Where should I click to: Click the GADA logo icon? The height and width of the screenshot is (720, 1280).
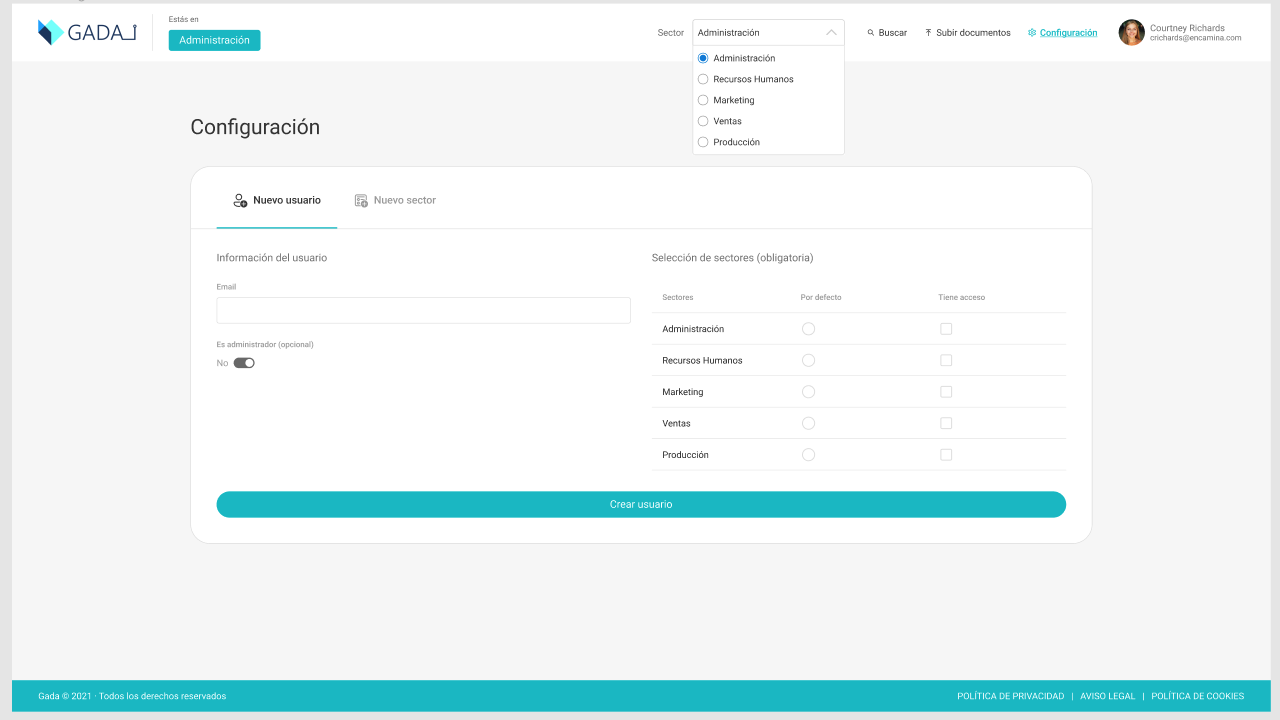(51, 33)
